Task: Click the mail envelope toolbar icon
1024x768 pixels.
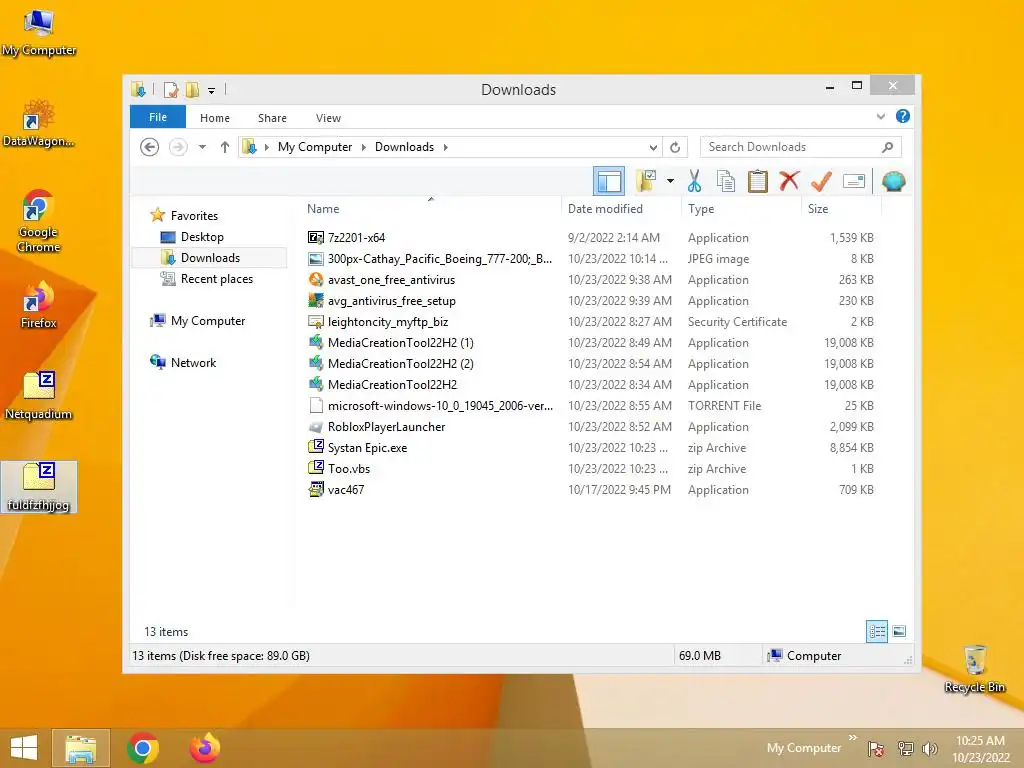Action: pos(854,181)
